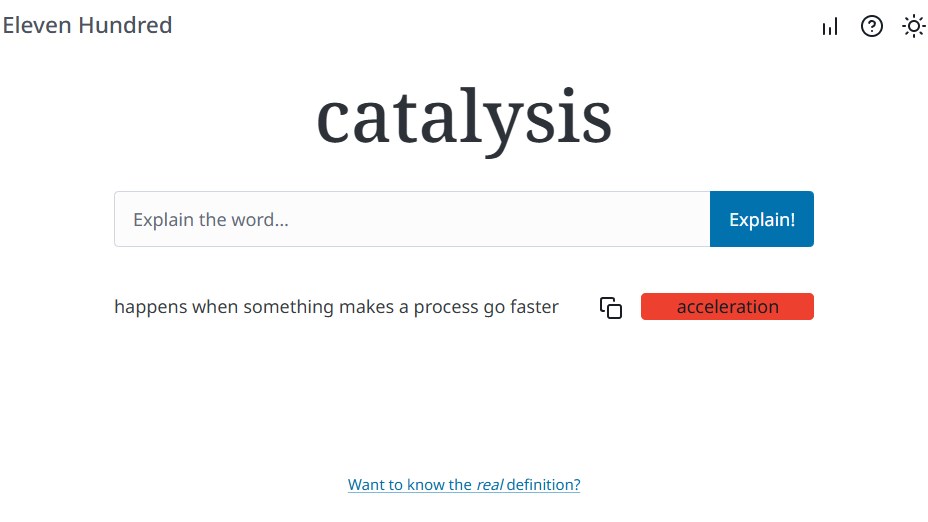Show the how-to-play help dialog
The width and height of the screenshot is (928, 522).
[x=872, y=27]
